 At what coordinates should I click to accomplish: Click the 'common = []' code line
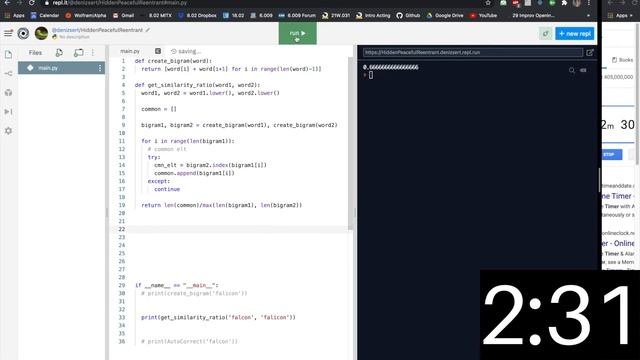(x=159, y=109)
